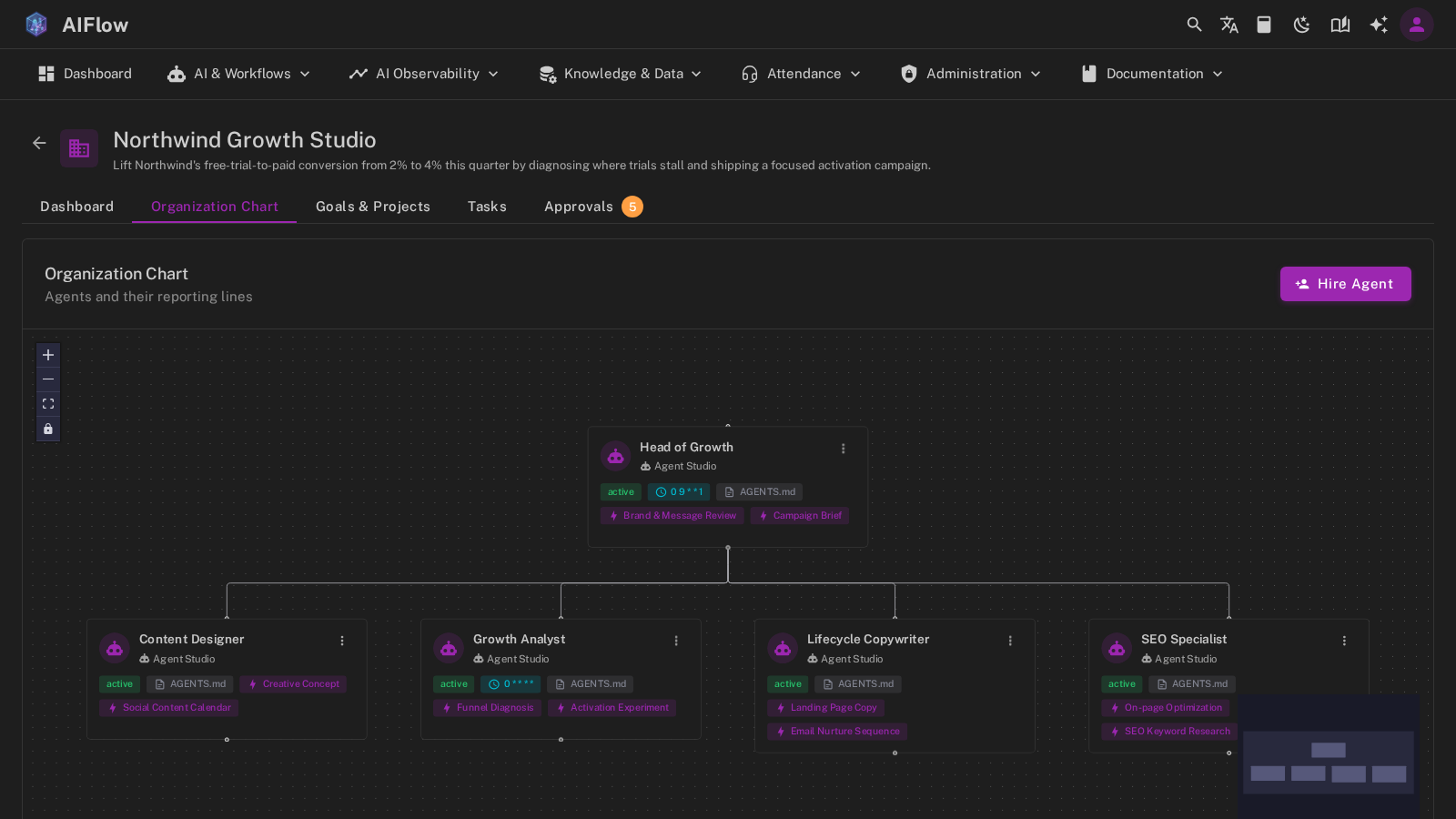Image resolution: width=1456 pixels, height=819 pixels.
Task: Open the user profile avatar
Action: tap(1417, 25)
